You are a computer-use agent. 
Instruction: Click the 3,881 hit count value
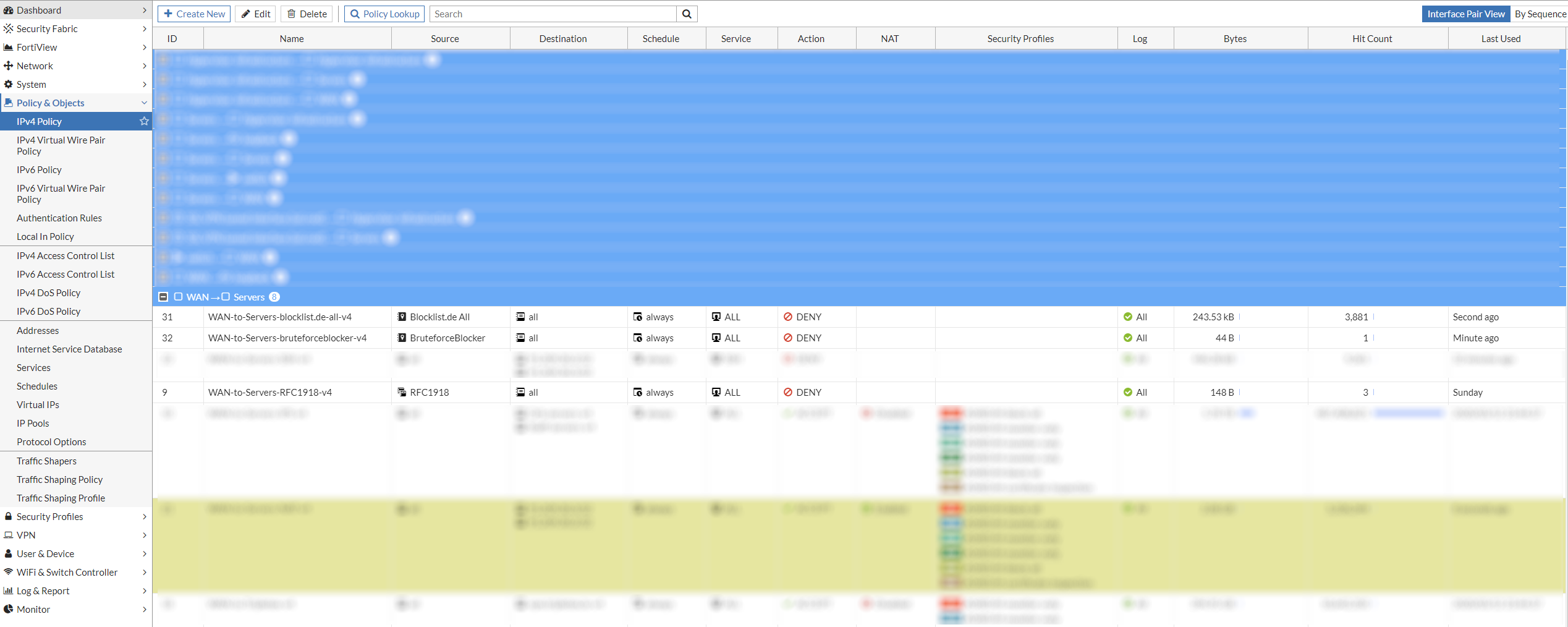pyautogui.click(x=1356, y=317)
